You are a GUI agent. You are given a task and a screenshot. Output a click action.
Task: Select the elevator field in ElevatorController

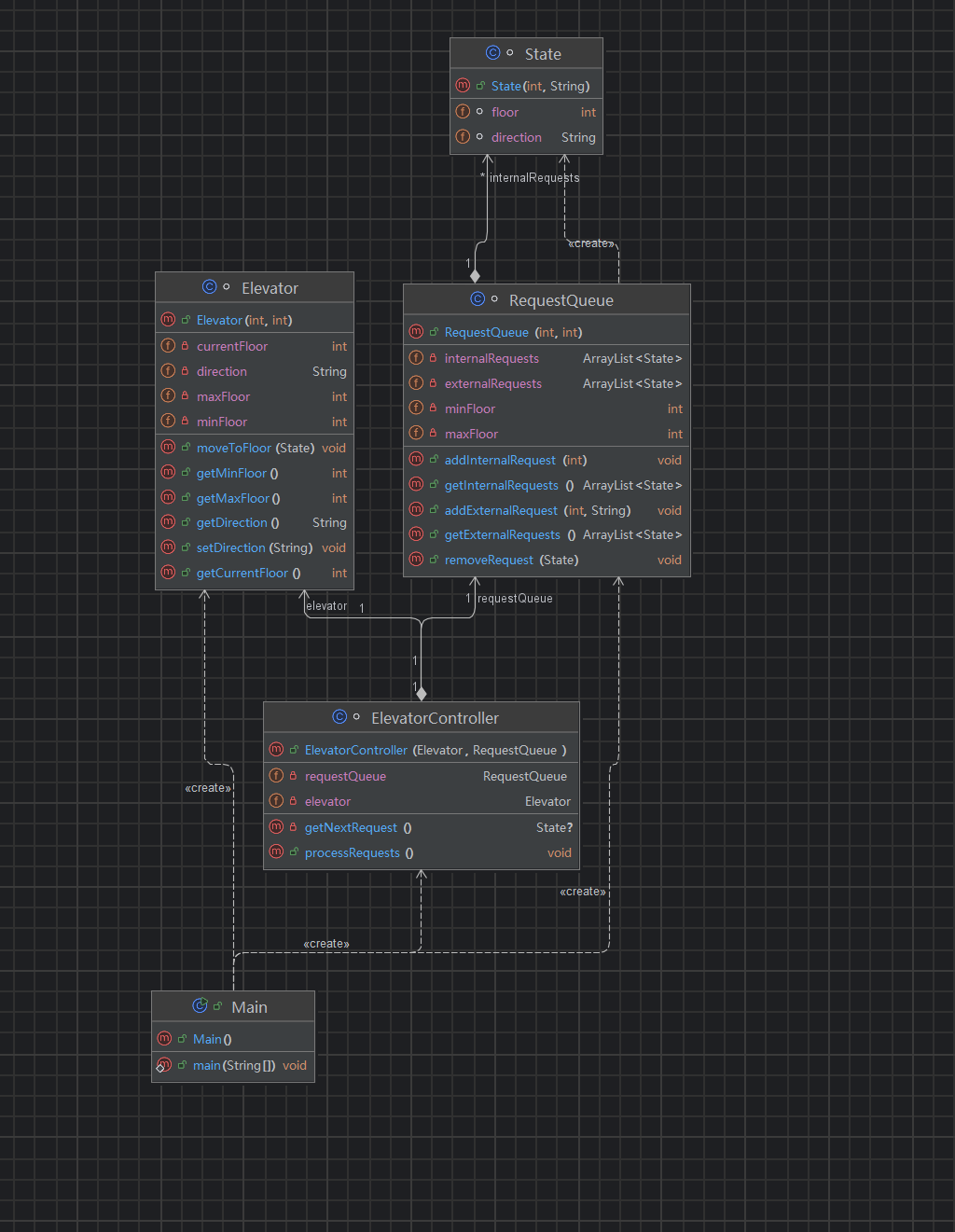pos(422,801)
